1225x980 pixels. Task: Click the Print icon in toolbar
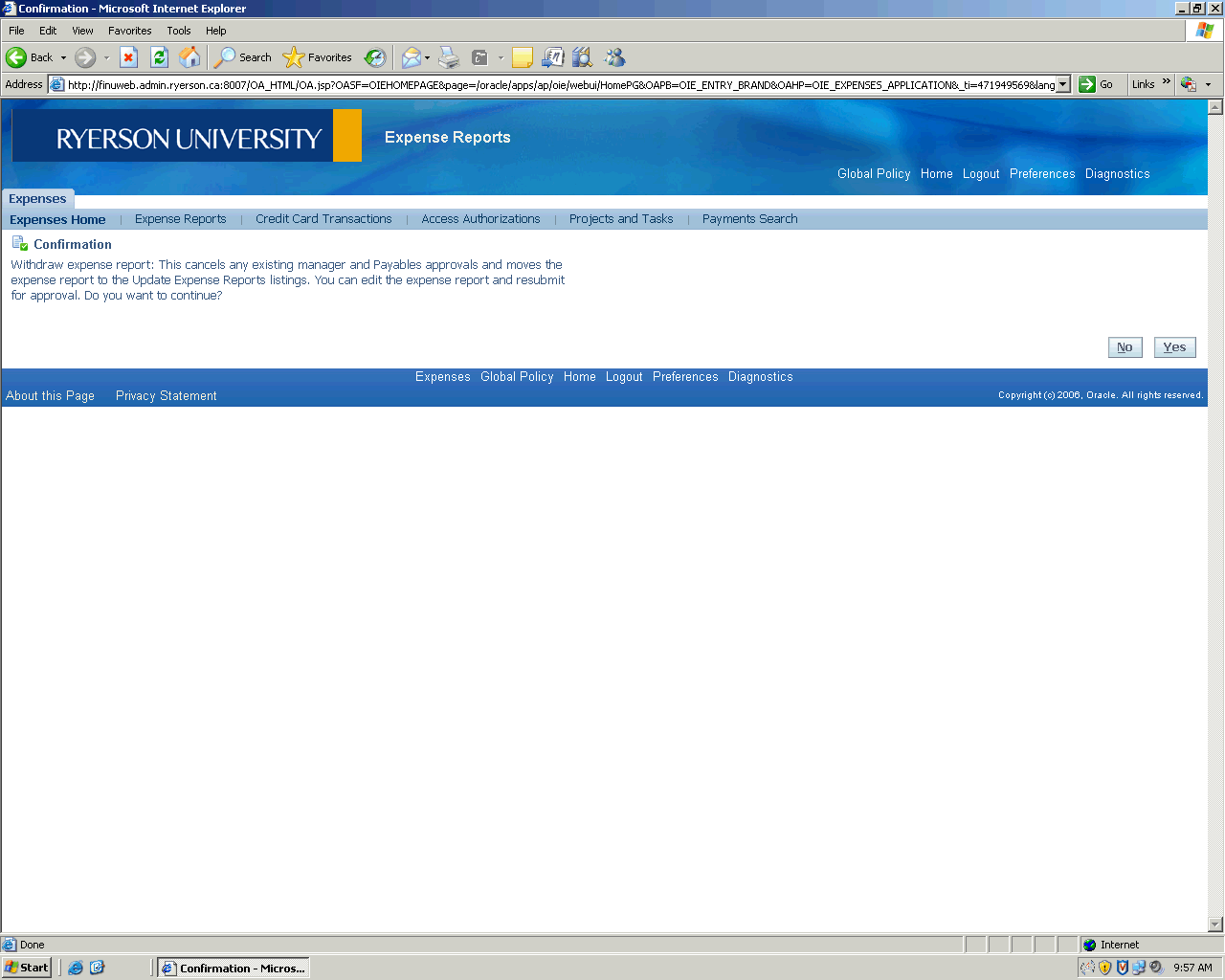tap(449, 57)
